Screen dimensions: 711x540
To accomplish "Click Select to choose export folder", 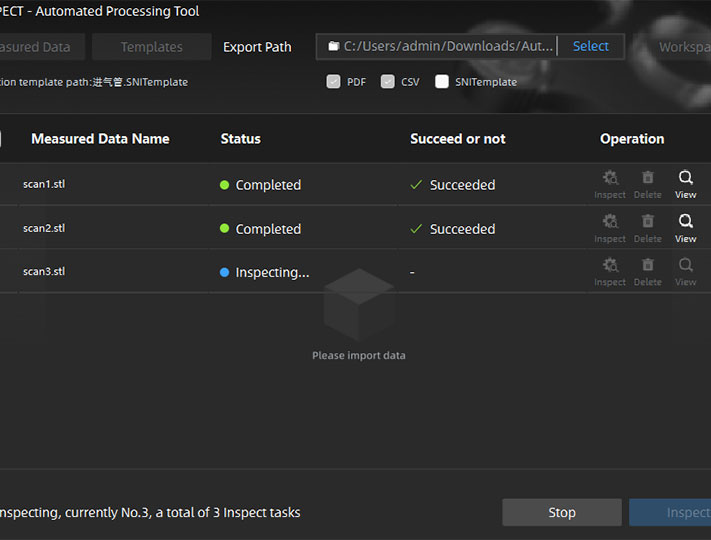I will point(590,46).
